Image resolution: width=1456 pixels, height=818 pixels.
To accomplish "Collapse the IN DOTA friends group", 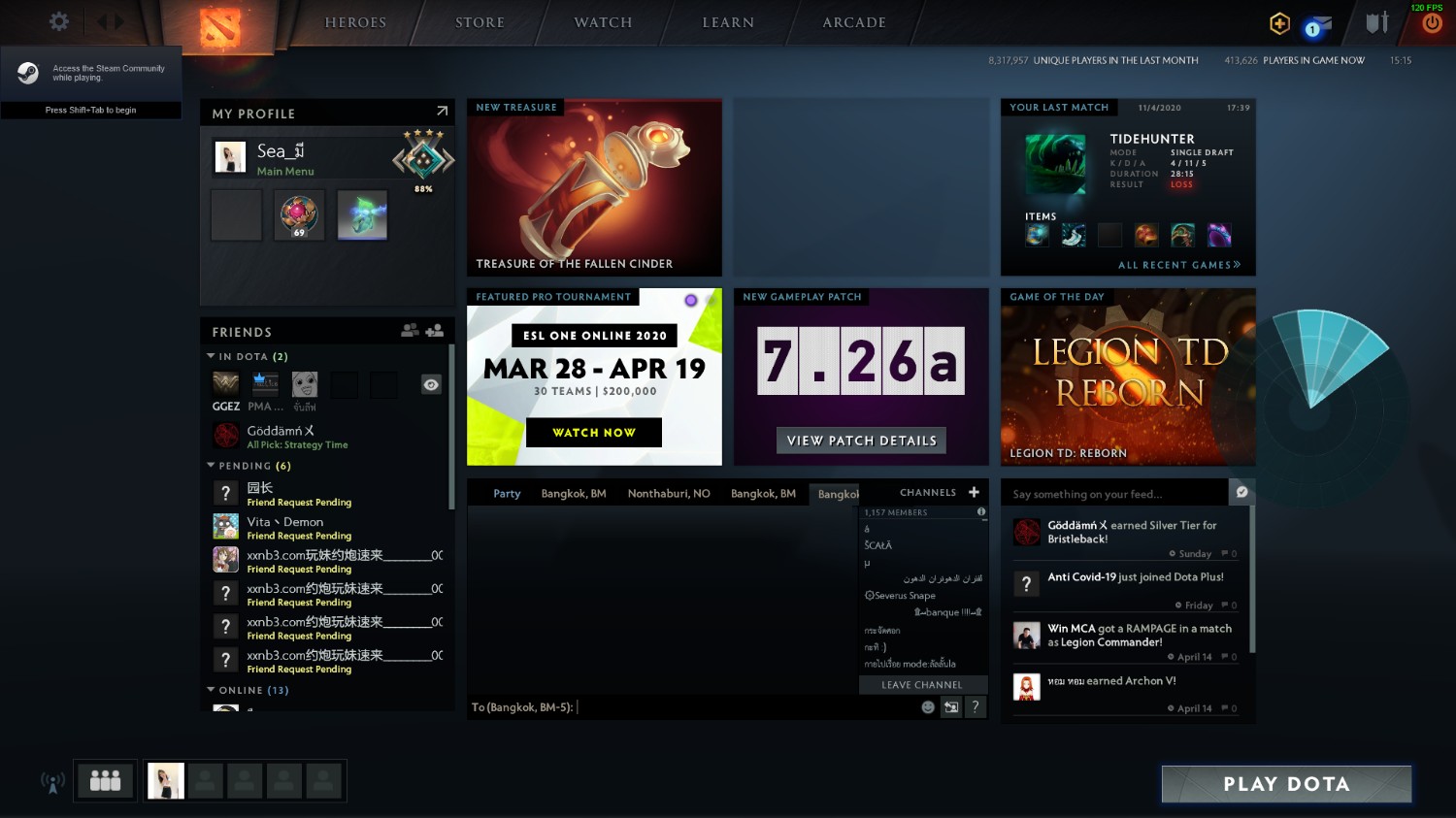I will click(211, 356).
